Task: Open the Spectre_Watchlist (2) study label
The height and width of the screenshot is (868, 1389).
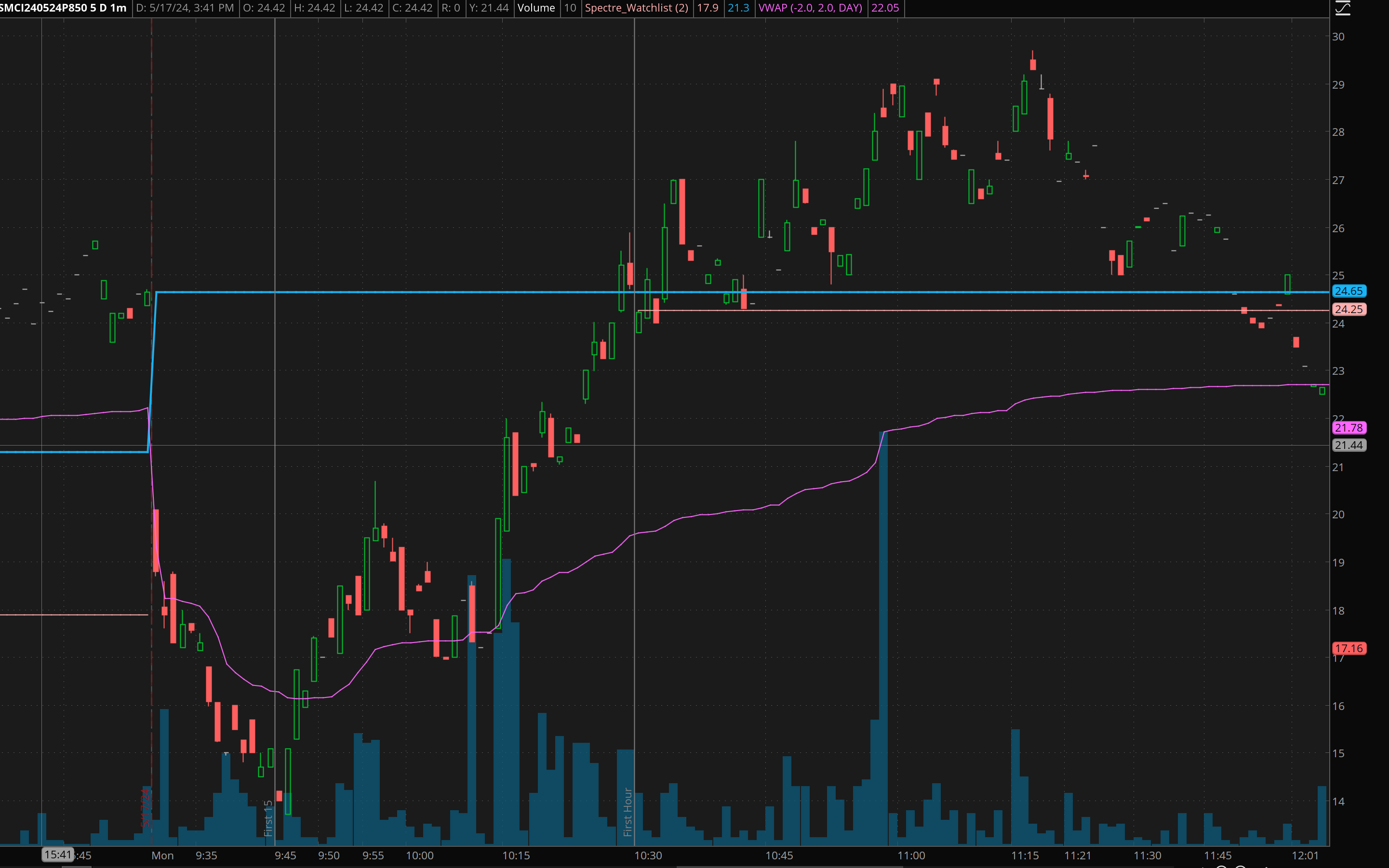Action: 636,8
